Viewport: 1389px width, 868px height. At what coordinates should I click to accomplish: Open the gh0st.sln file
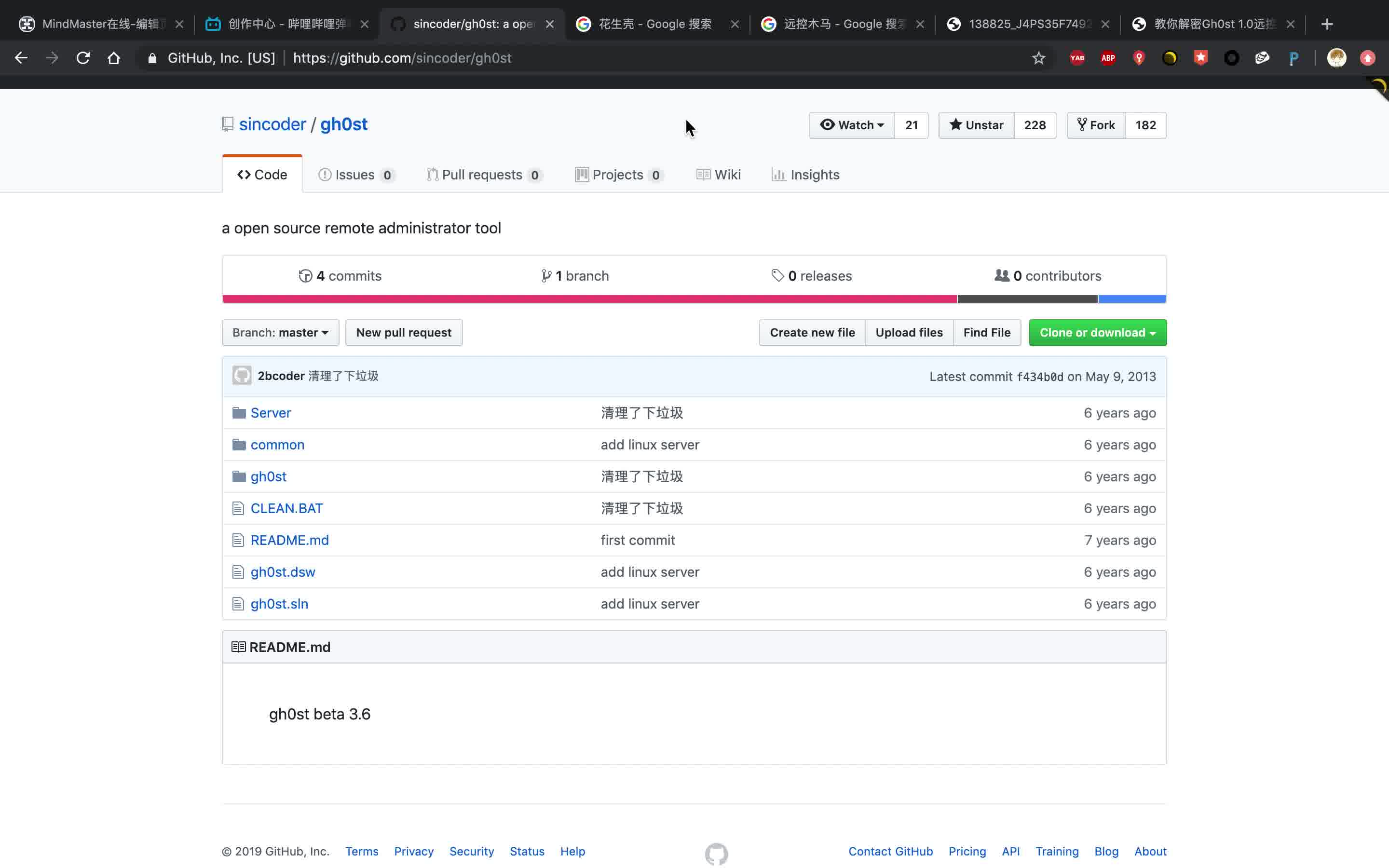click(x=280, y=604)
